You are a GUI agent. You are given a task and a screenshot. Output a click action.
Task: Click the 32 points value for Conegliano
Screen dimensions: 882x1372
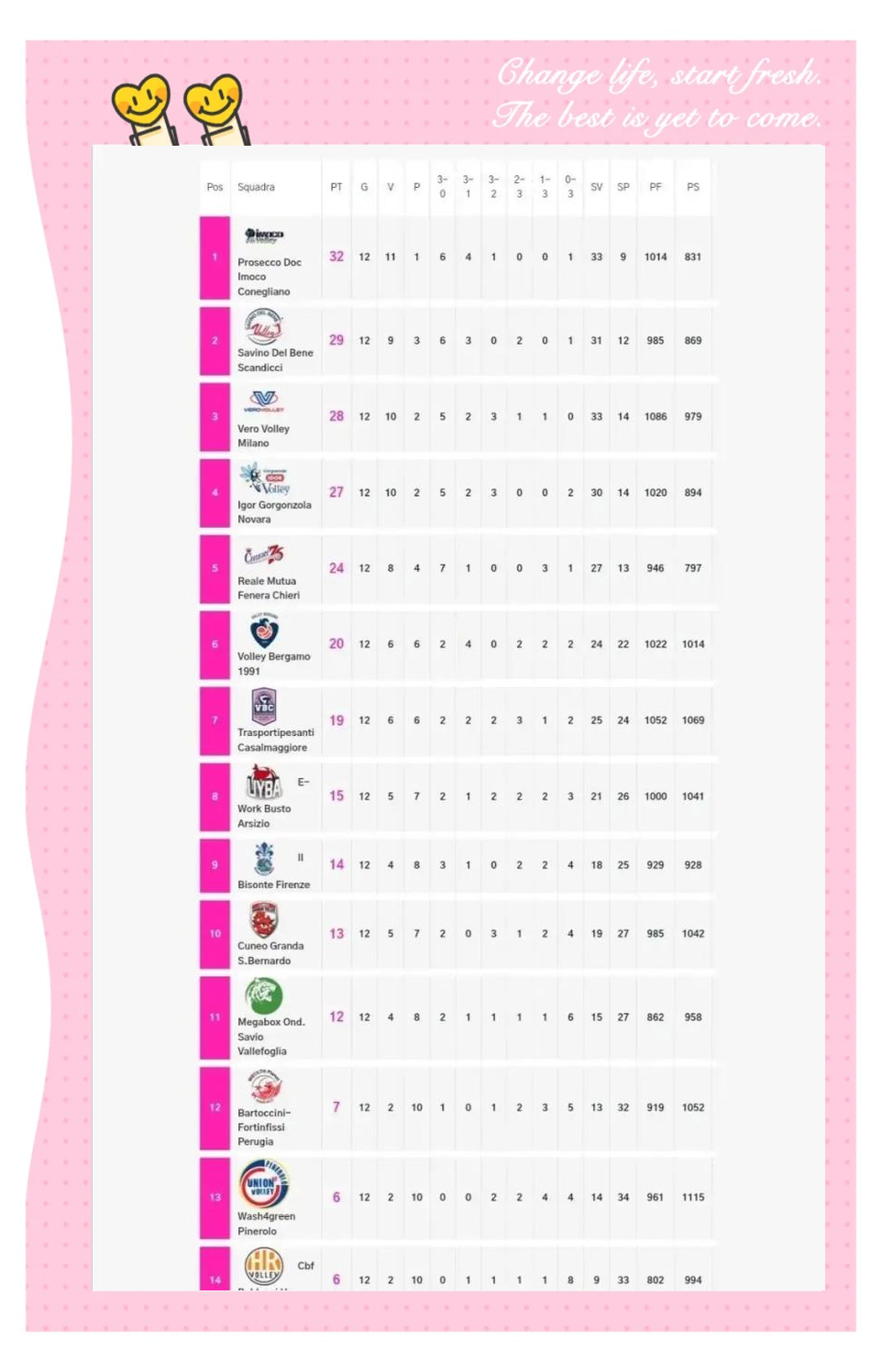coord(336,257)
